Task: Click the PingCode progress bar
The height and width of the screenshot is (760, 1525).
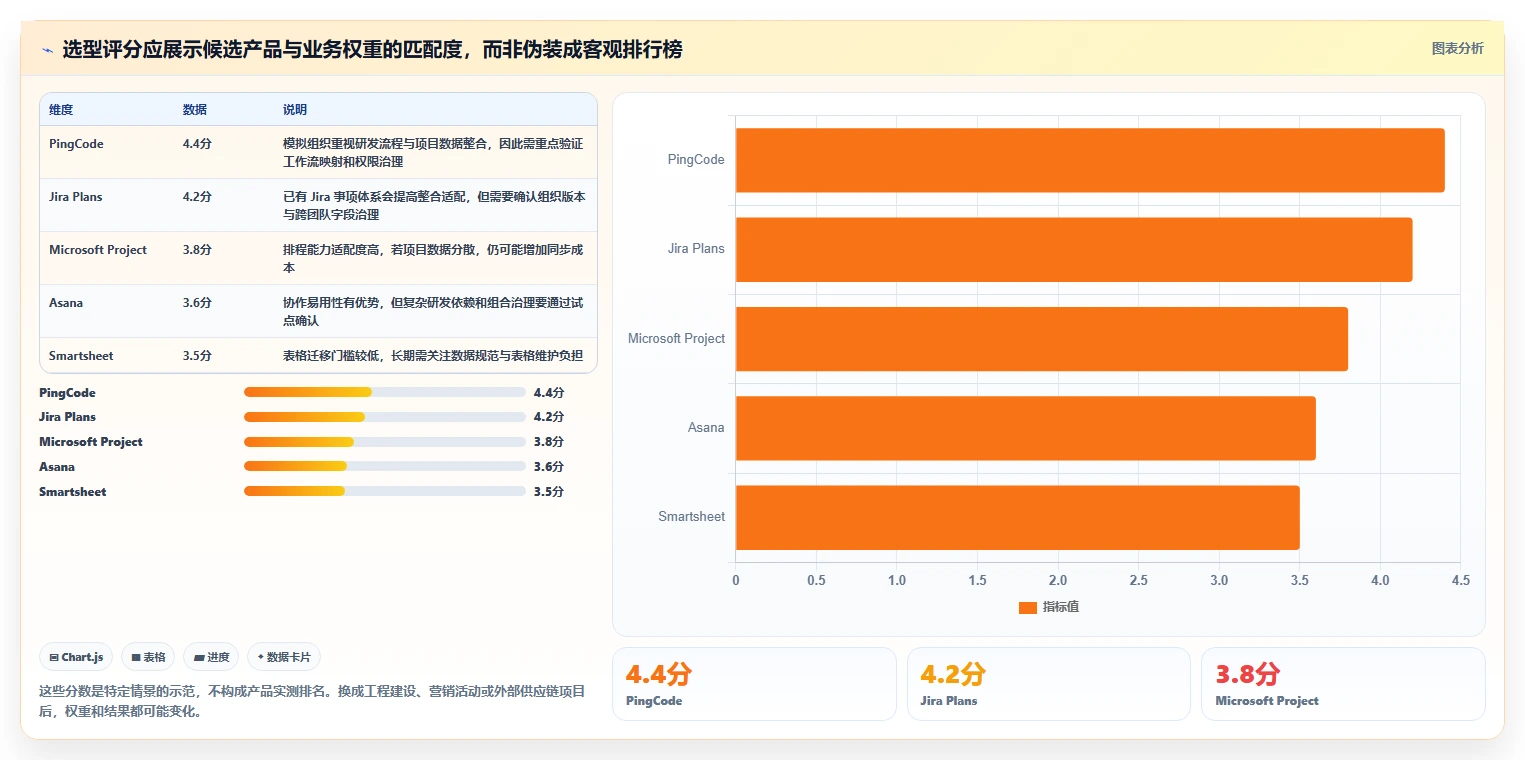Action: pyautogui.click(x=384, y=392)
